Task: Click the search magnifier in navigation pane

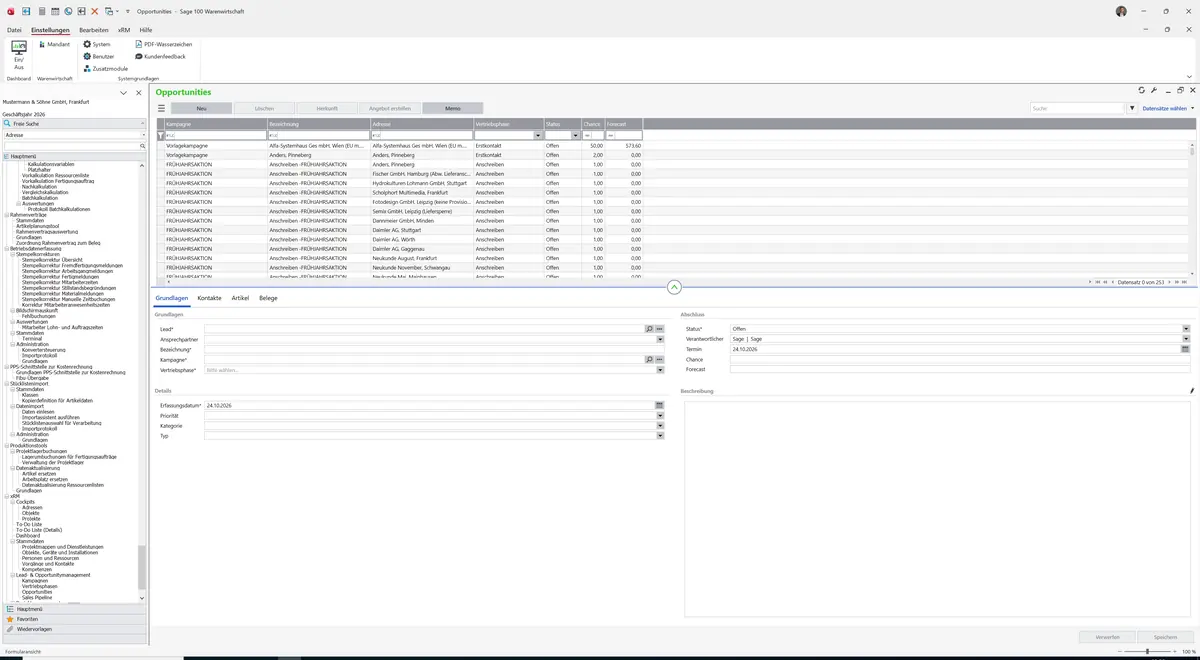Action: click(143, 146)
